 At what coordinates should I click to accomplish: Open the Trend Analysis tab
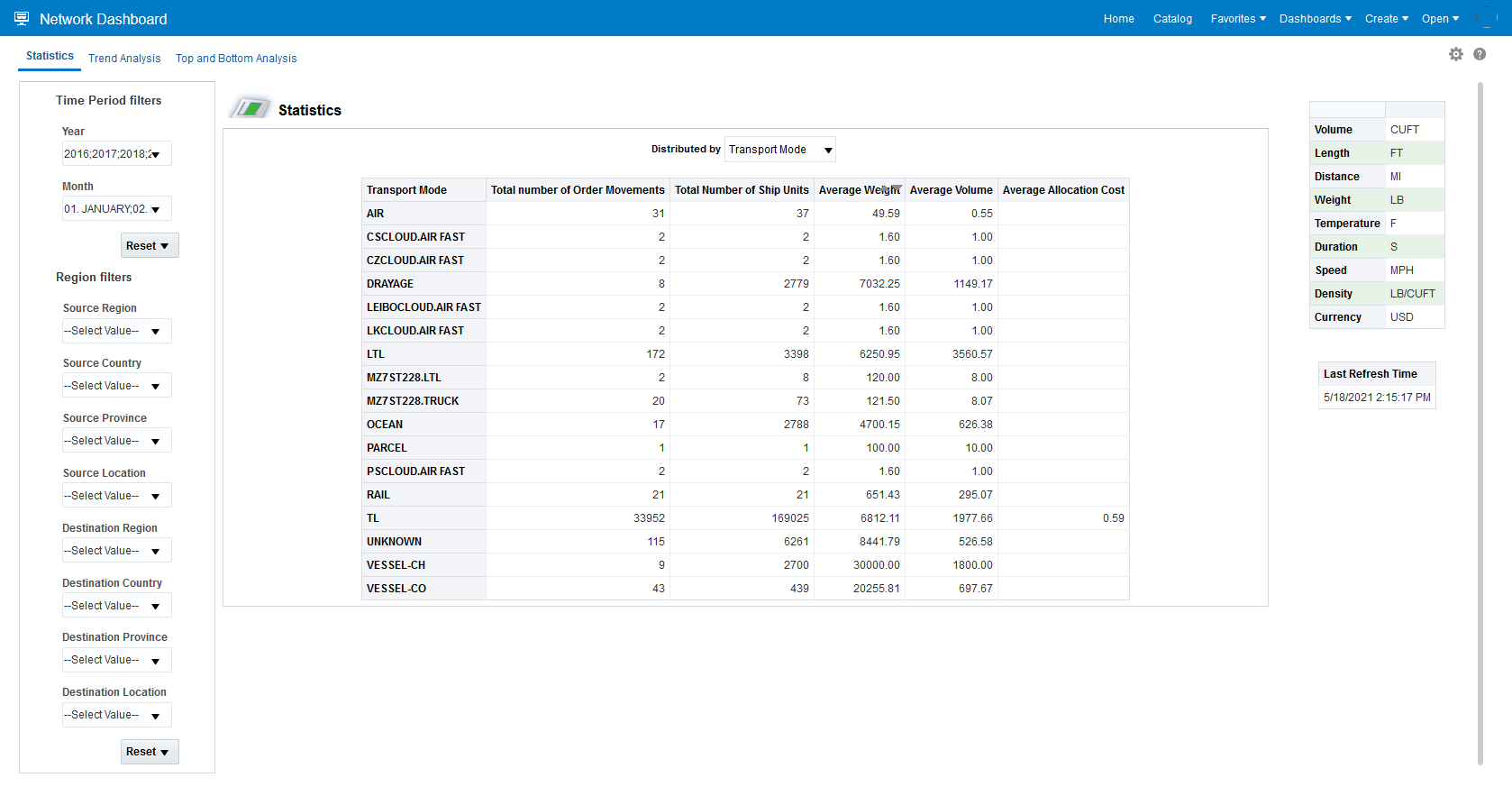pyautogui.click(x=124, y=59)
